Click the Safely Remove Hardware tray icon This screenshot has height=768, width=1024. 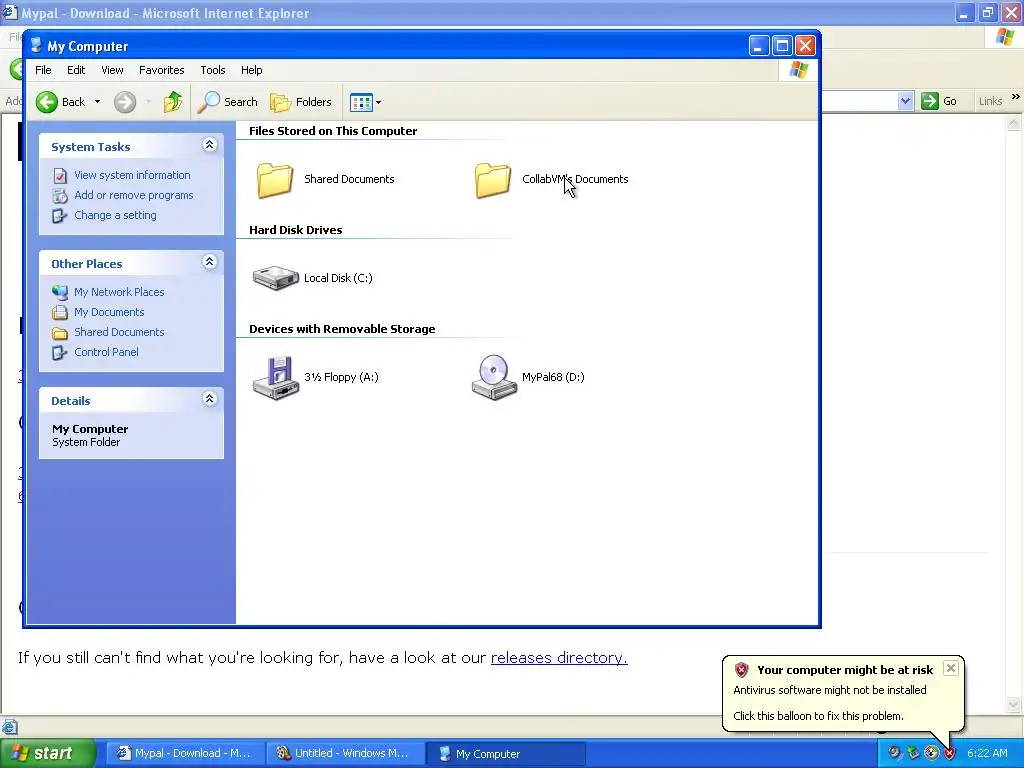pyautogui.click(x=913, y=754)
